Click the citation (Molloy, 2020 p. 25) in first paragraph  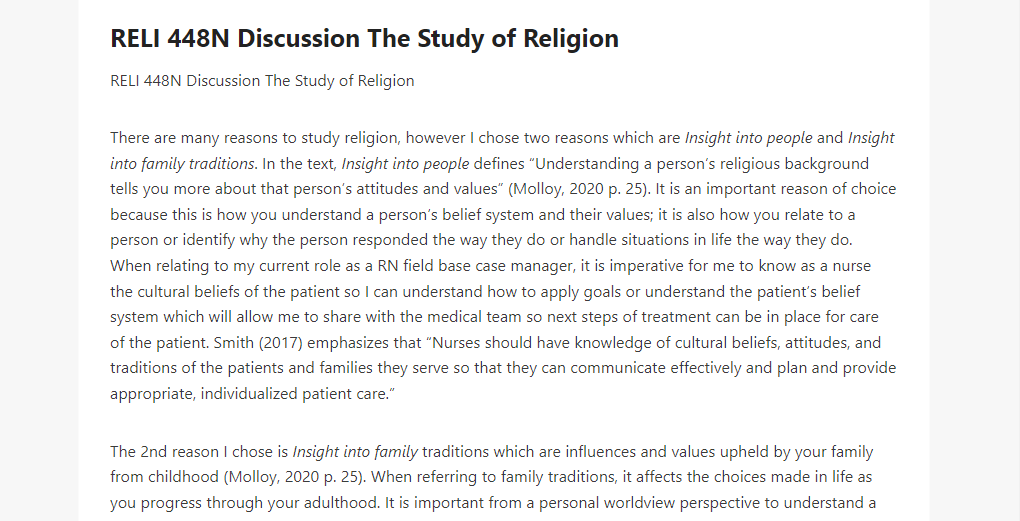coord(580,189)
